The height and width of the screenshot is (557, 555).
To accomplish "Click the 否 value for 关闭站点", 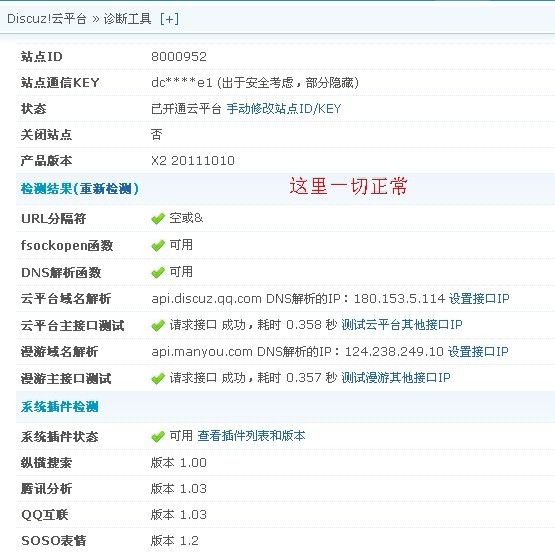I will pyautogui.click(x=157, y=135).
